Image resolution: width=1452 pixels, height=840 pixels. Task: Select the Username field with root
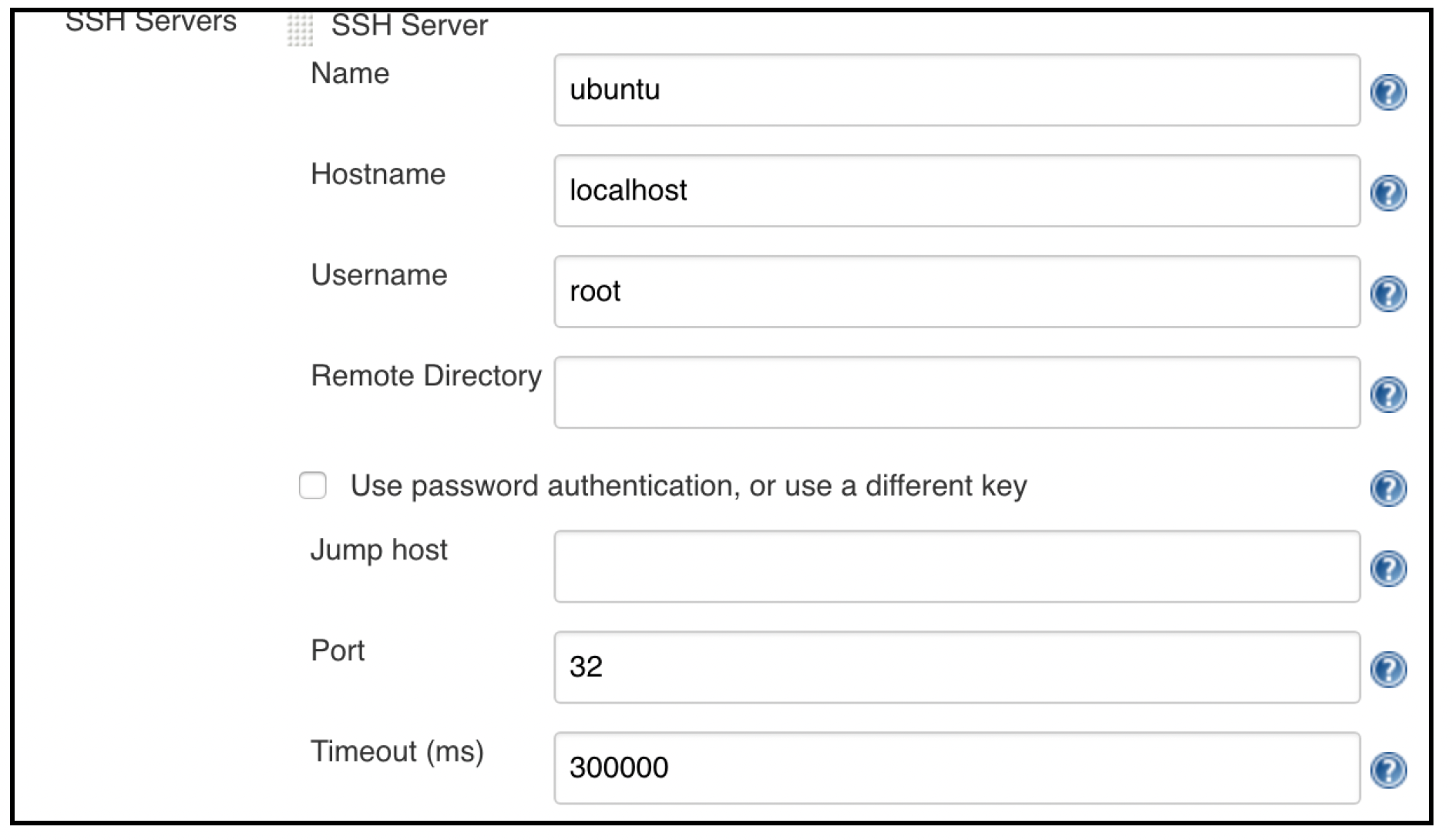tap(956, 291)
